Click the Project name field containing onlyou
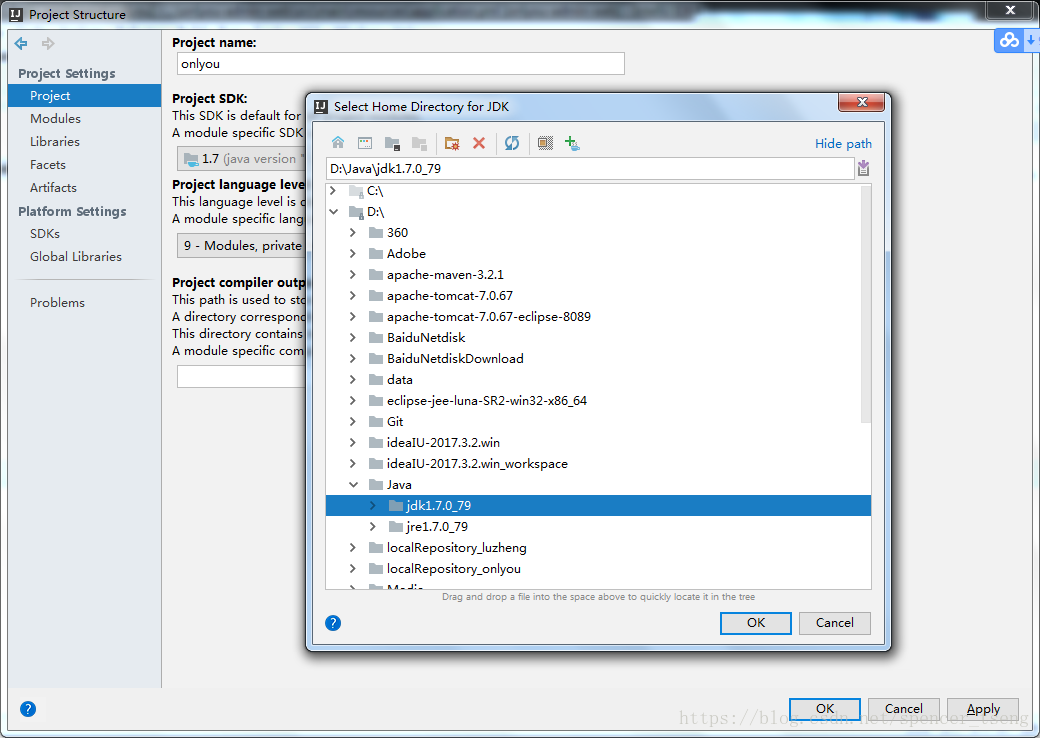1040x738 pixels. [401, 64]
